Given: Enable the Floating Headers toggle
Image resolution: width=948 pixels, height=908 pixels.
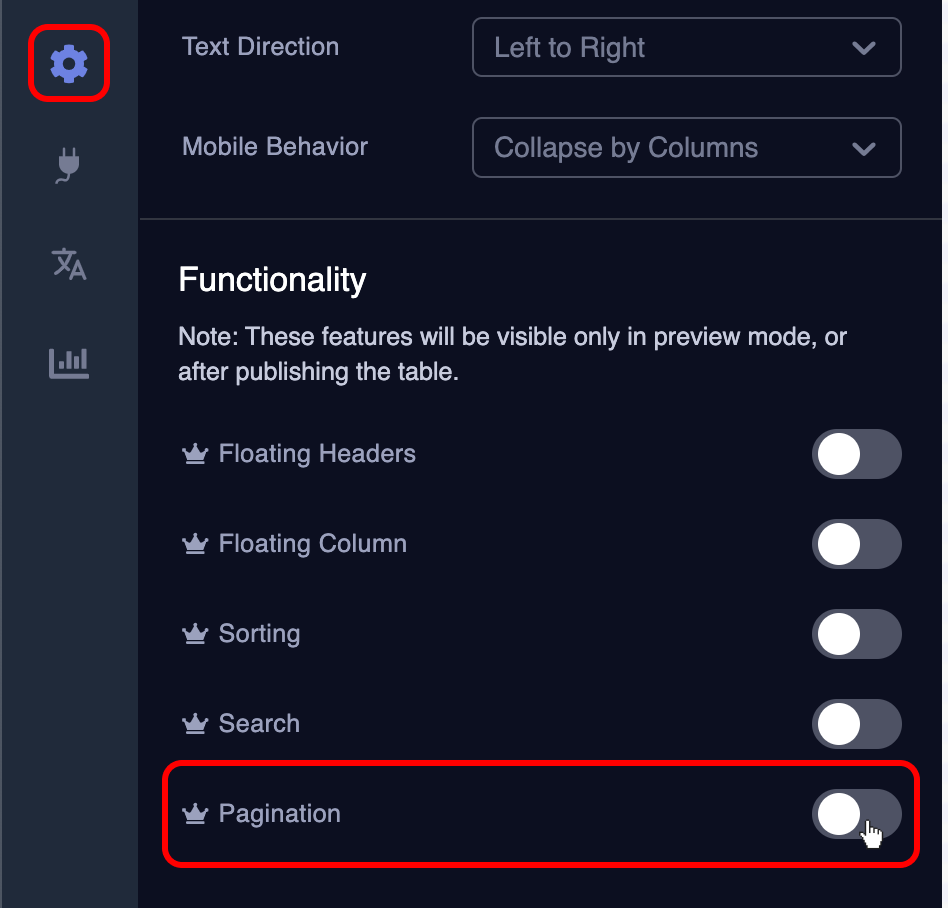Looking at the screenshot, I should tap(856, 455).
